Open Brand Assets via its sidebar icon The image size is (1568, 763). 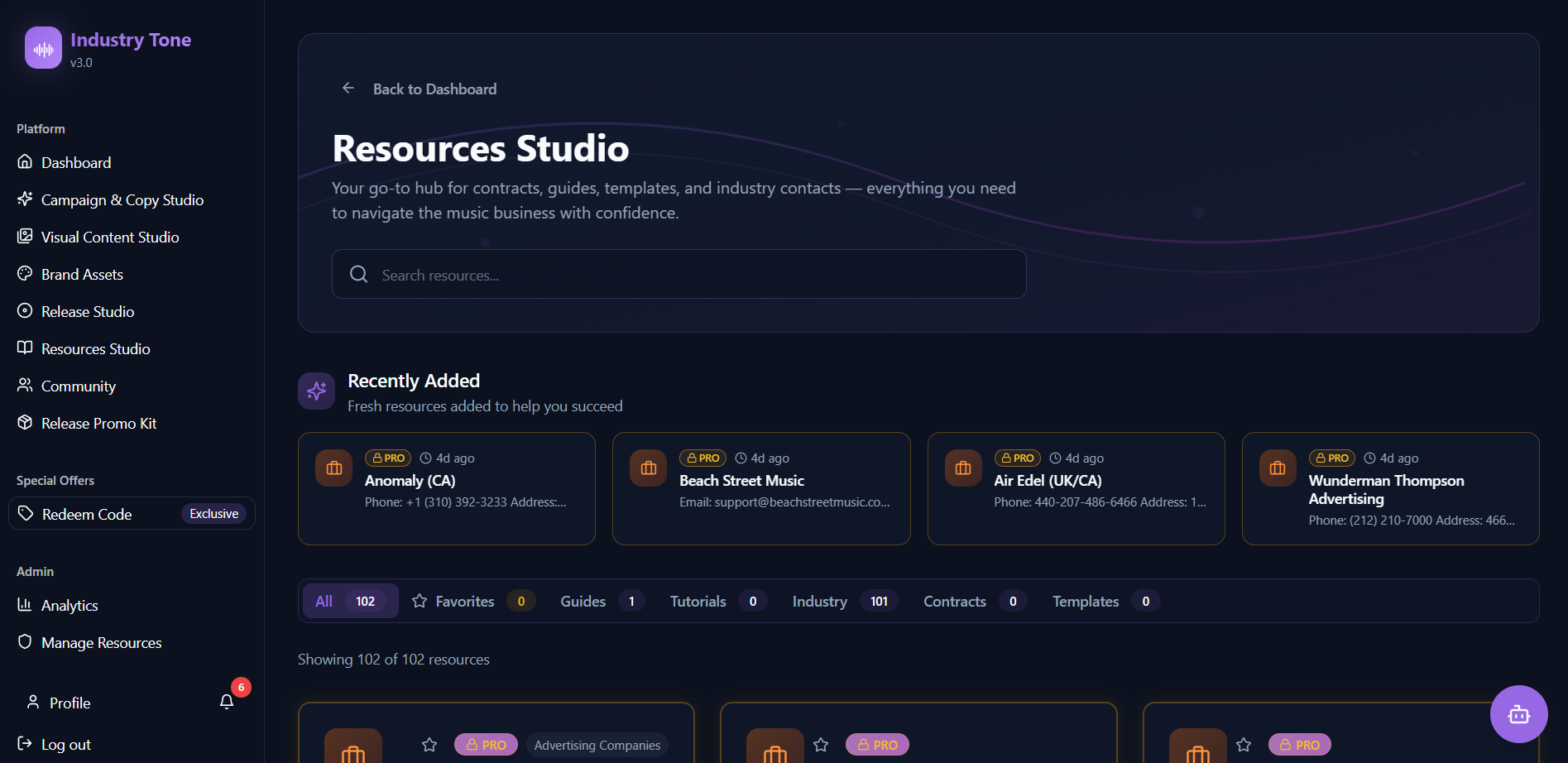click(25, 274)
